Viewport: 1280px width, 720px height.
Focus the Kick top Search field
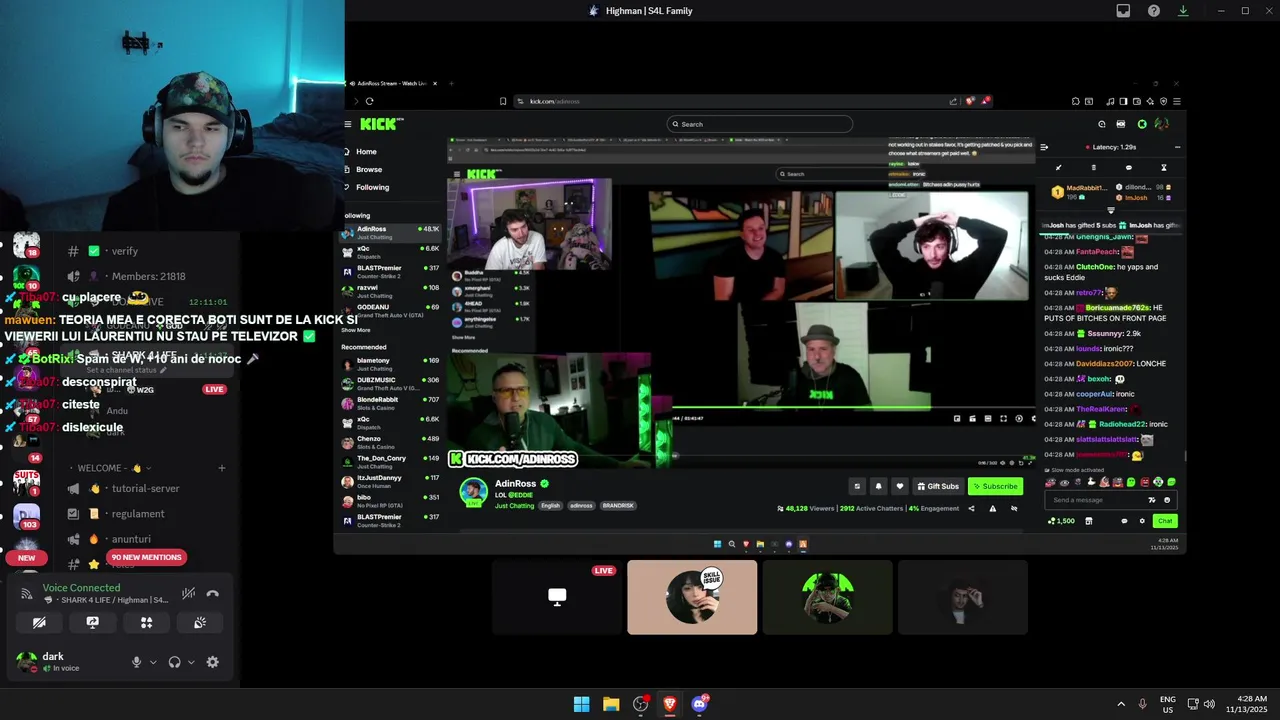coord(760,124)
